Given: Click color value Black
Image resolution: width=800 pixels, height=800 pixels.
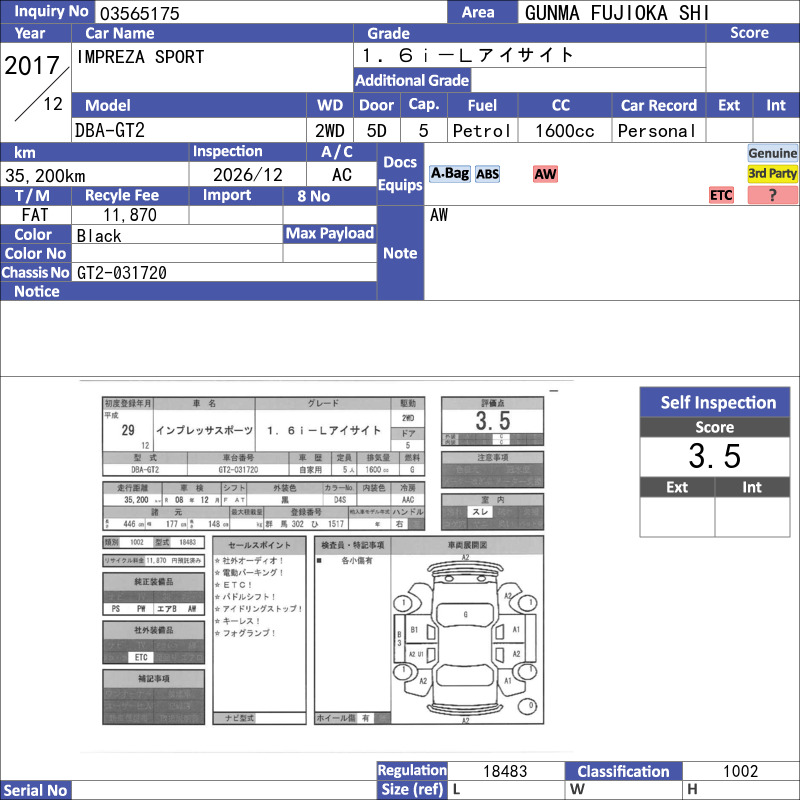Looking at the screenshot, I should (99, 236).
